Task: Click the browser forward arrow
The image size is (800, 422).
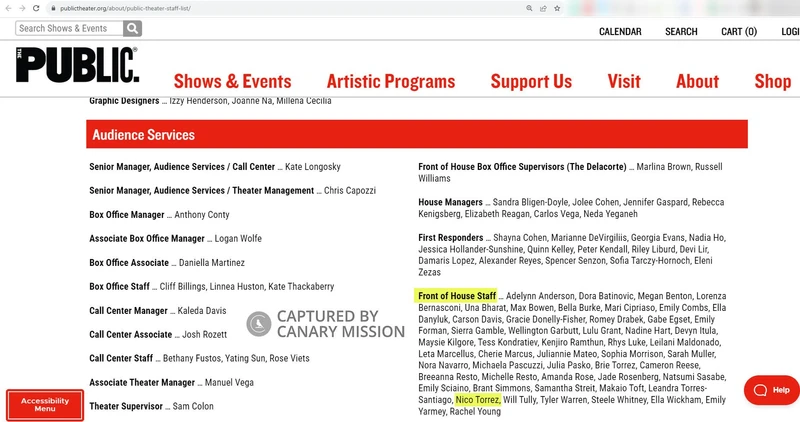Action: click(23, 8)
